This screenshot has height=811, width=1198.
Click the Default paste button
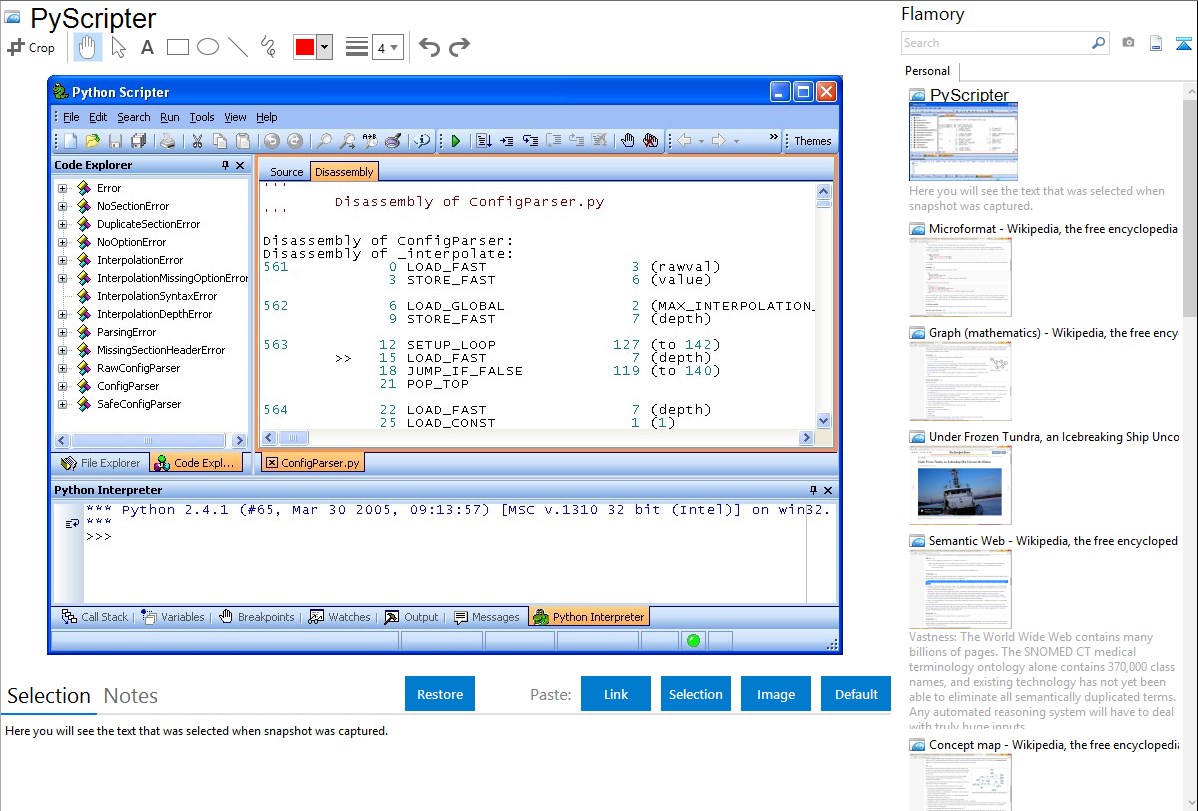point(856,694)
